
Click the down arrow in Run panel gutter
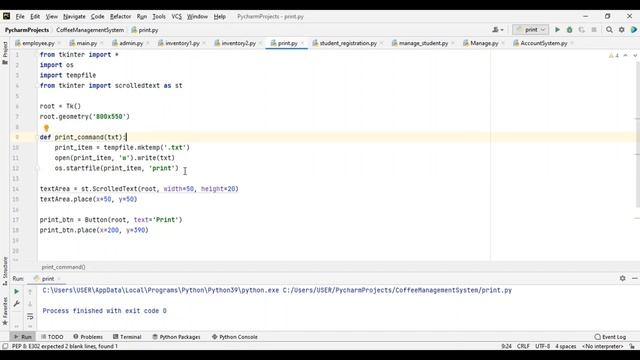coord(30,304)
